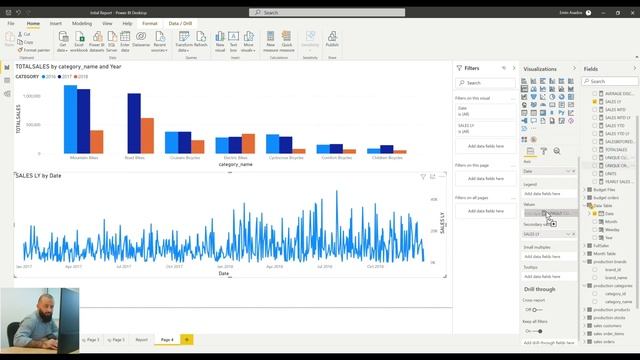
Task: Open the Date axis field dropdown
Action: pyautogui.click(x=568, y=171)
